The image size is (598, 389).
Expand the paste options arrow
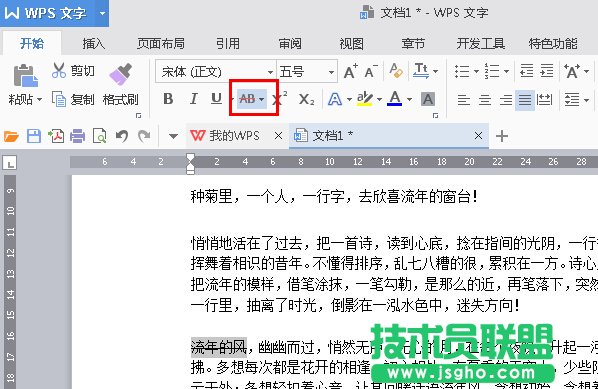[x=39, y=100]
